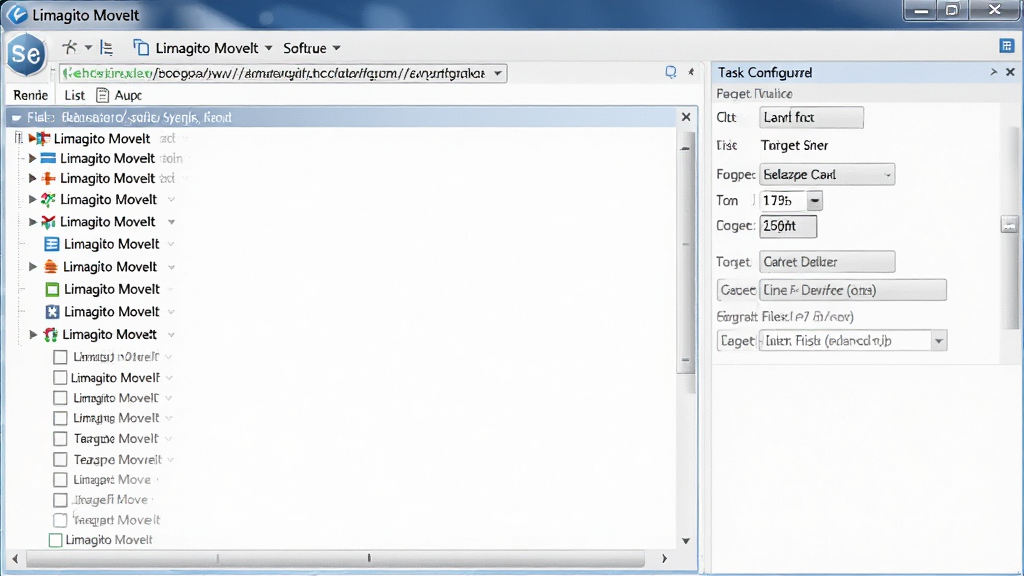Viewport: 1024px width, 576px height.
Task: Collapse the Fiel panel header triangle
Action: click(x=16, y=118)
